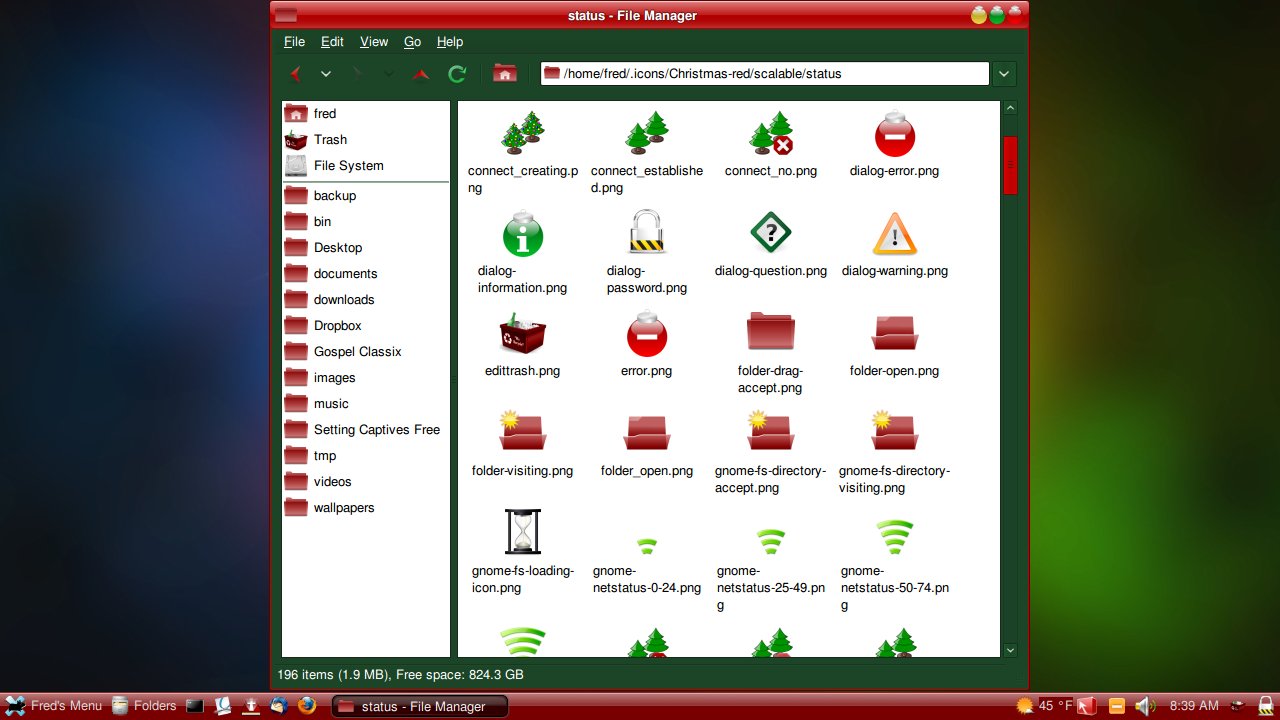This screenshot has height=720, width=1280.
Task: Select the dialog-information.png file icon
Action: (523, 233)
